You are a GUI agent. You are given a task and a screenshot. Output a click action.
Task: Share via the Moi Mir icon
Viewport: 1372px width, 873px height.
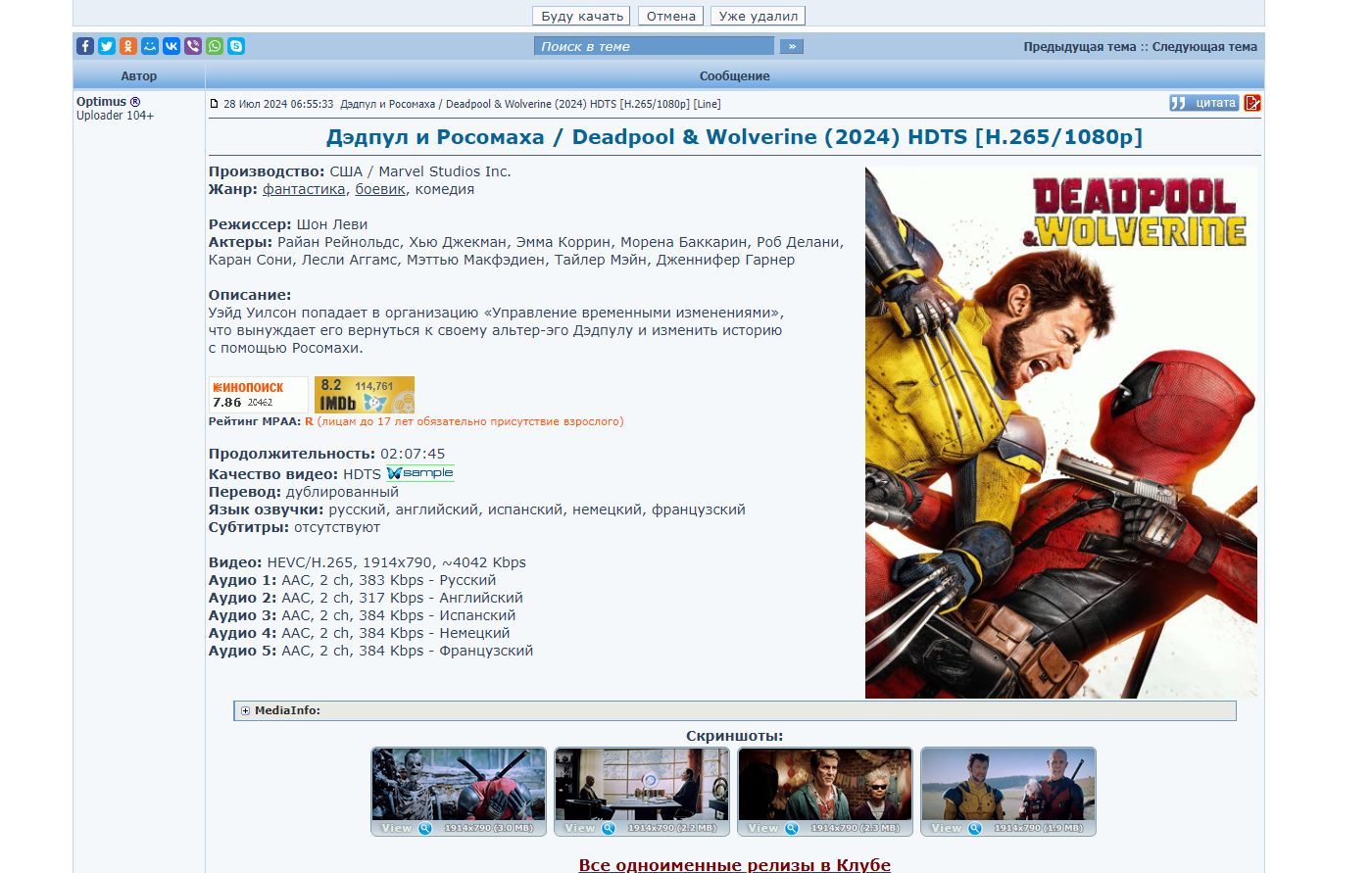[x=150, y=46]
